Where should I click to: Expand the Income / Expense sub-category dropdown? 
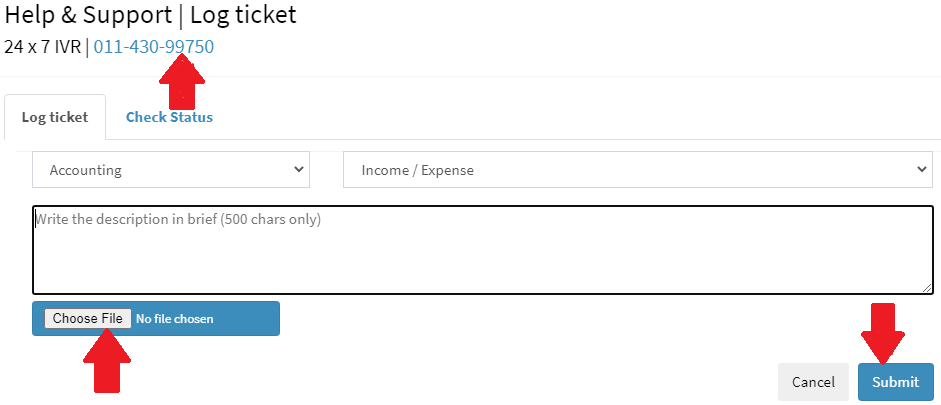tap(637, 170)
